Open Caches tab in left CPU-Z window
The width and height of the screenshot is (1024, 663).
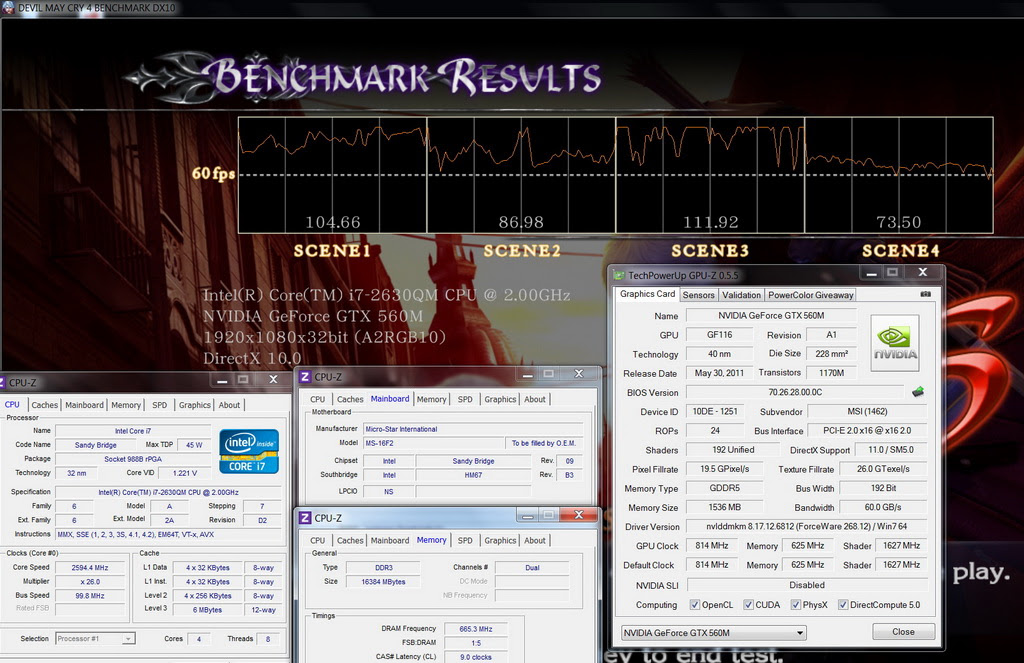click(44, 405)
